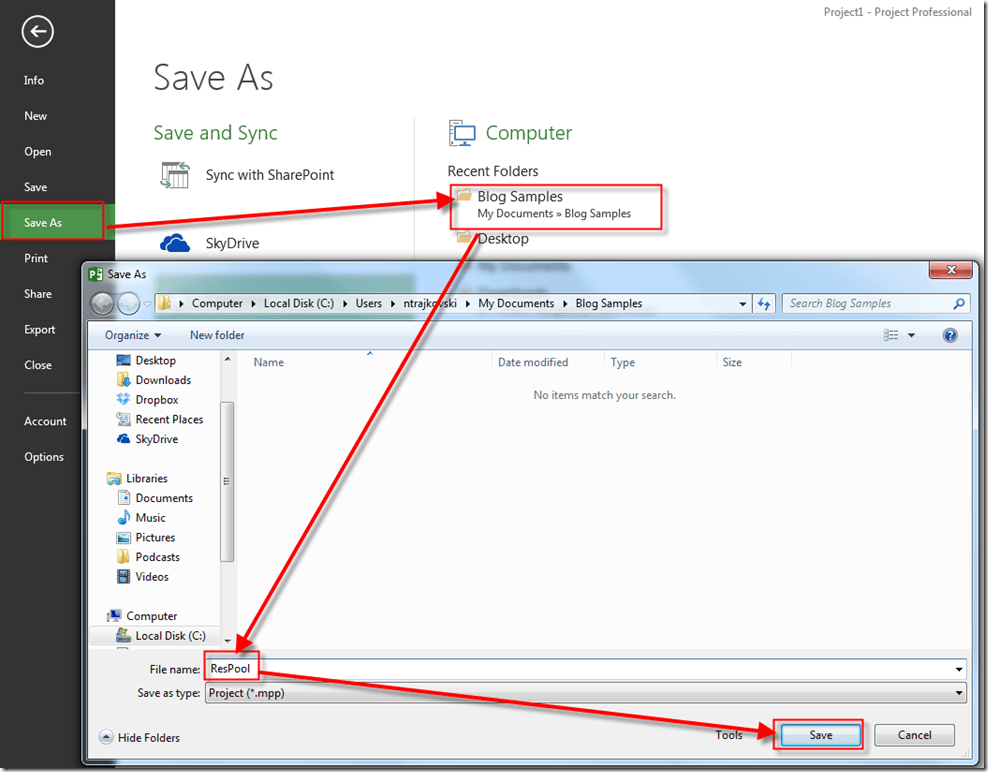
Task: Click the Sync with SharePoint icon
Action: [x=175, y=175]
